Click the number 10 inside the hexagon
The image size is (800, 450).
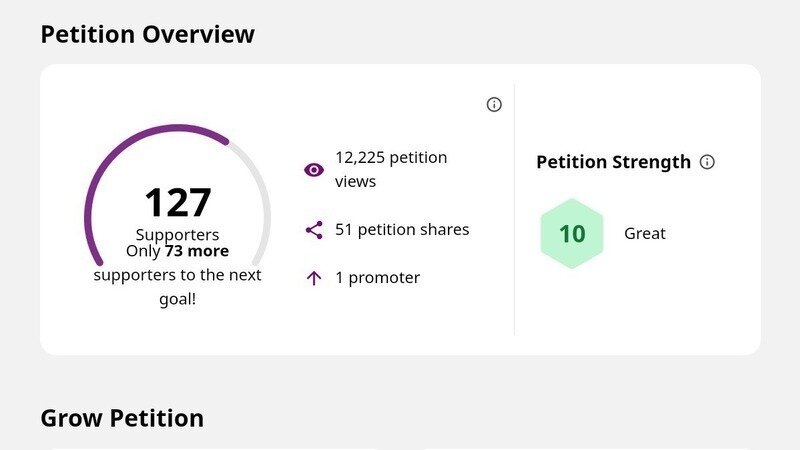click(572, 234)
